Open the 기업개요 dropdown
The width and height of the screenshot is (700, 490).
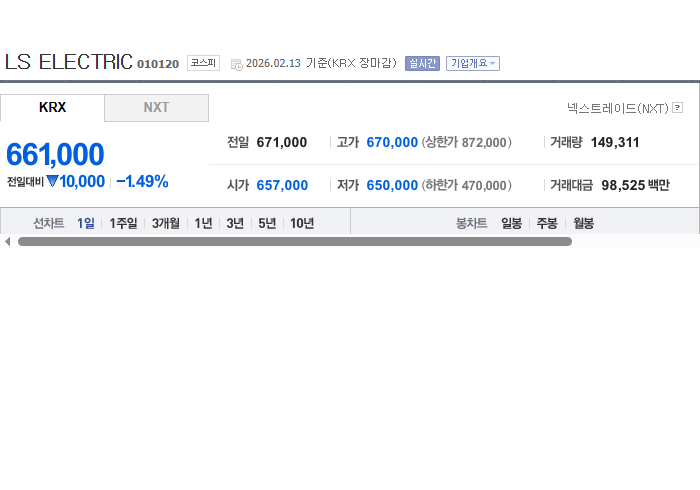click(x=473, y=63)
